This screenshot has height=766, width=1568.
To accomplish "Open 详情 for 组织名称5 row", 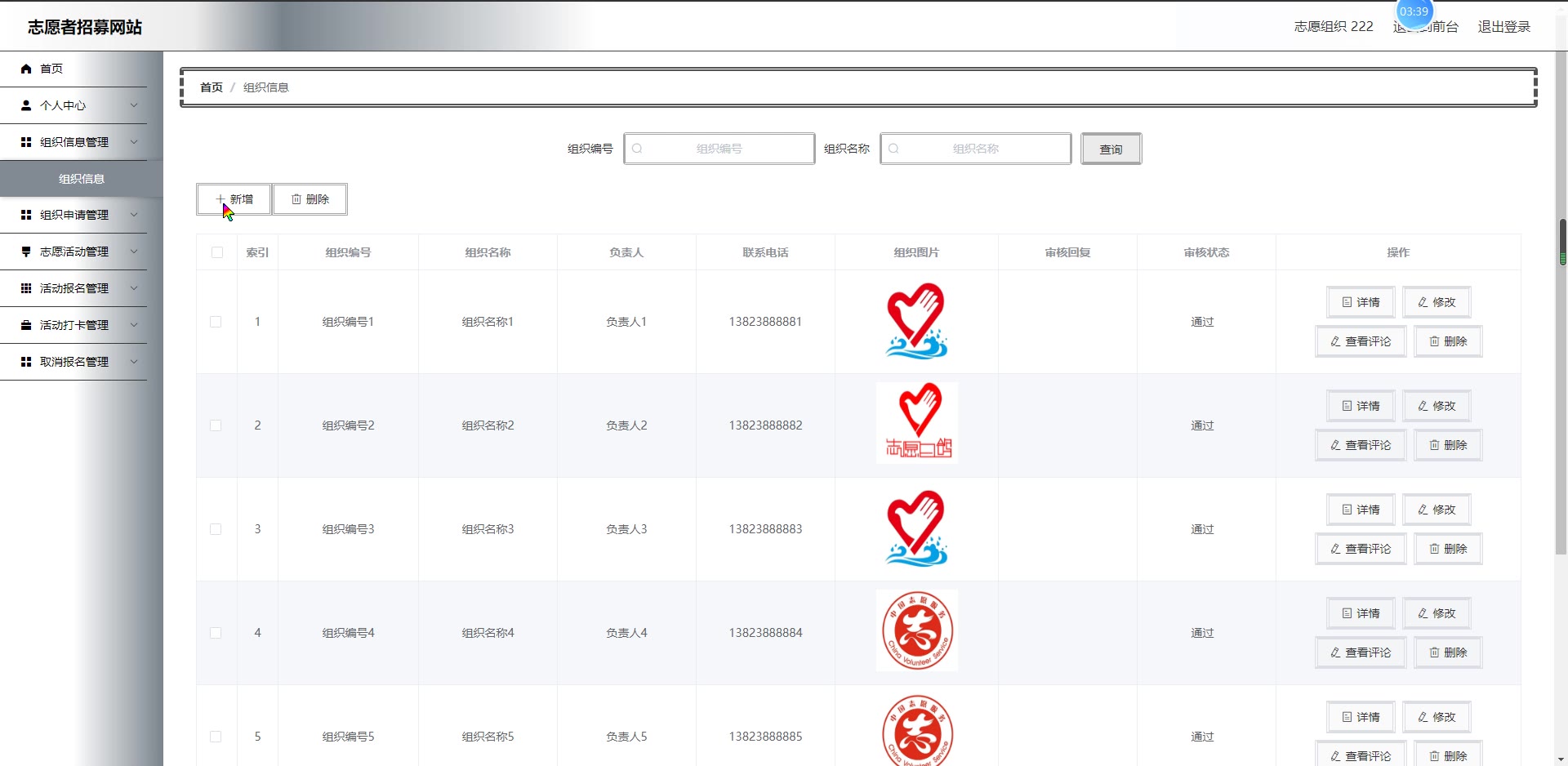I will tap(1361, 717).
